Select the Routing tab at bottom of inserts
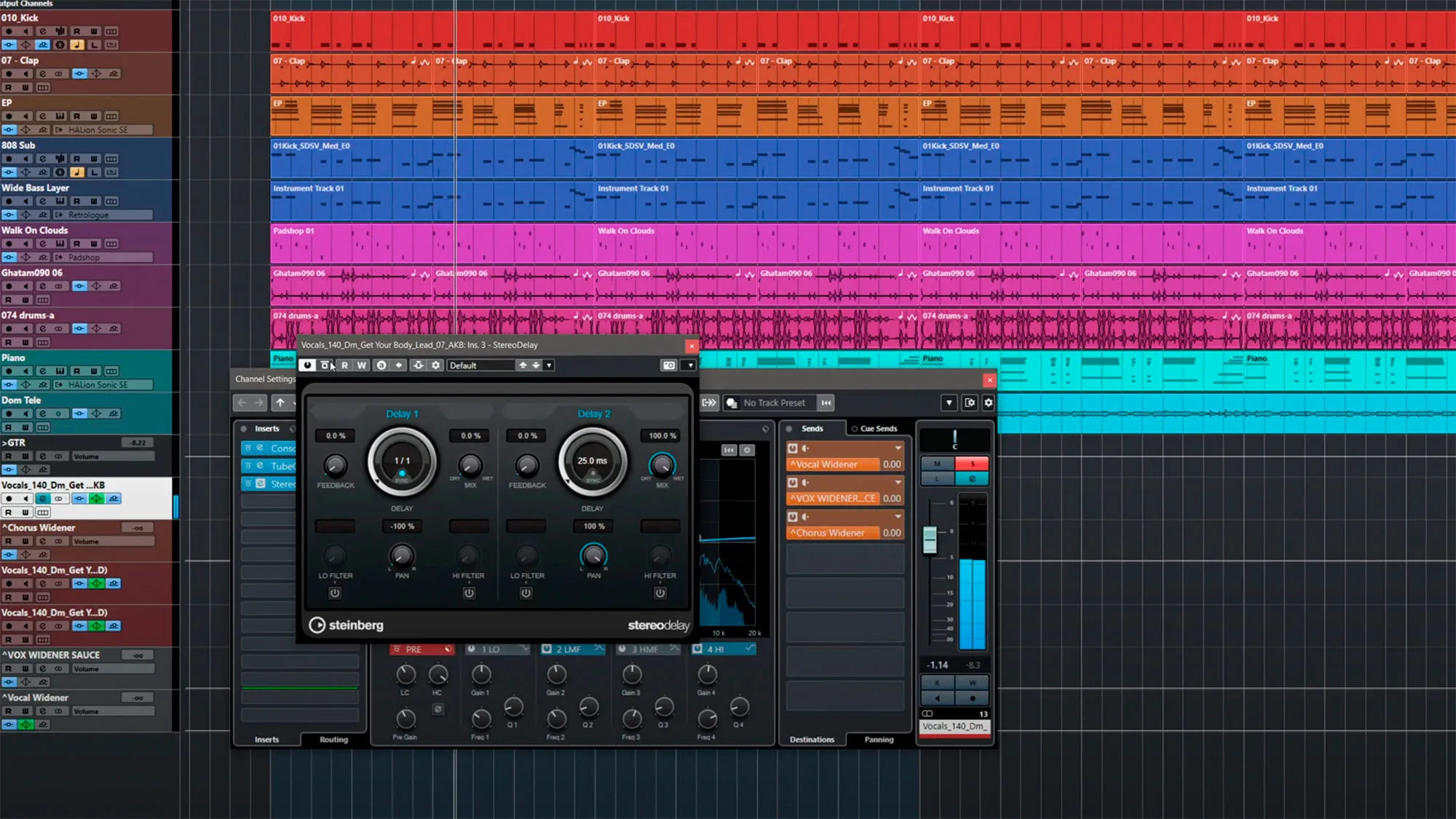Viewport: 1456px width, 819px height. (333, 740)
